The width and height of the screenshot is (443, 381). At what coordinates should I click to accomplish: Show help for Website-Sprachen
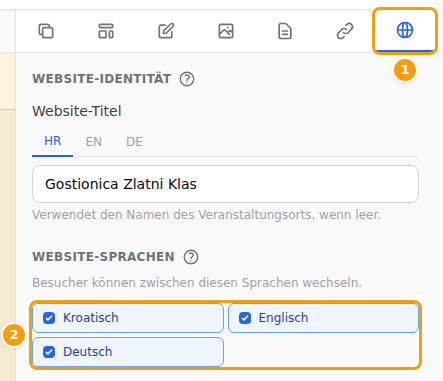pos(191,257)
